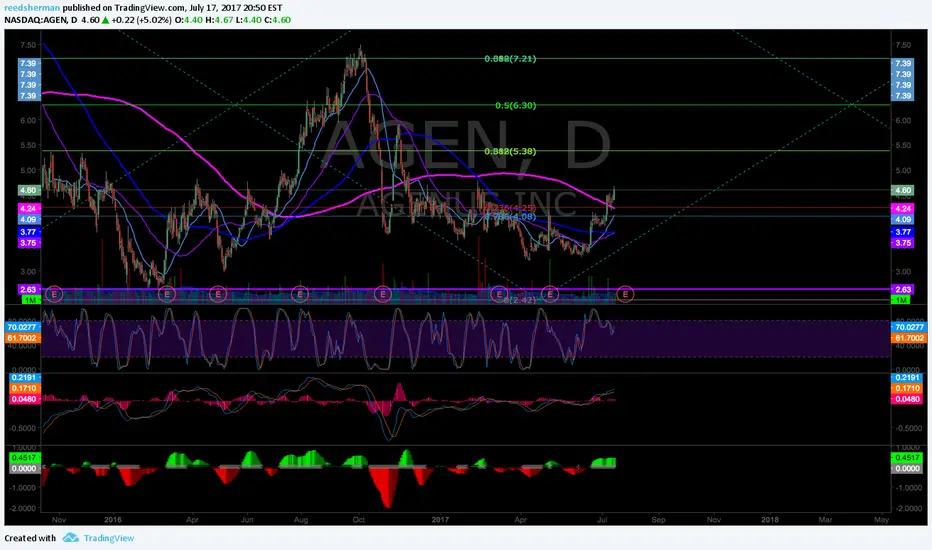The height and width of the screenshot is (550, 932).
Task: Click the 2018 label on the time axis
Action: 770,520
